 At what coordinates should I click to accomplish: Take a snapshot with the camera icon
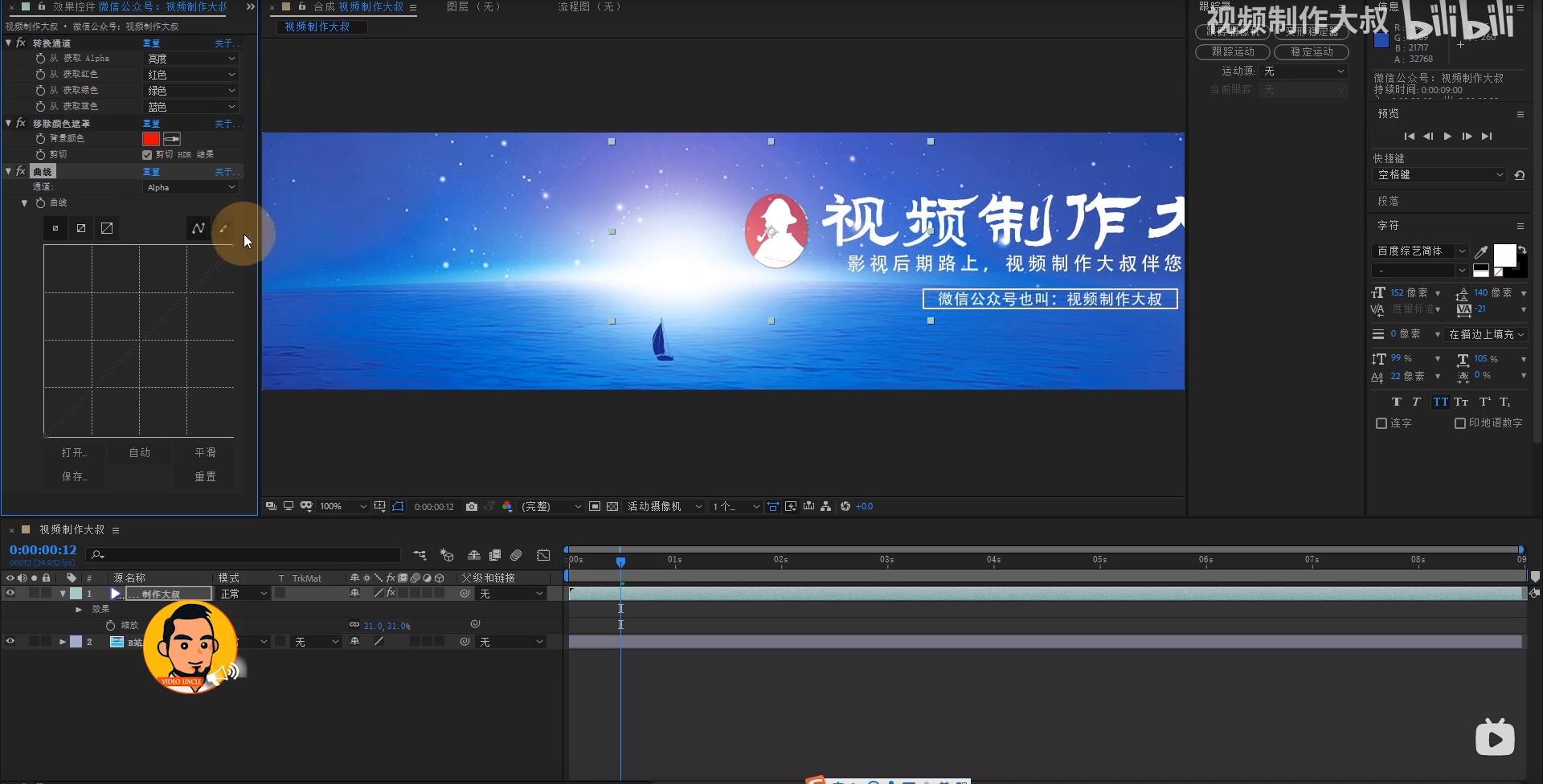click(472, 506)
